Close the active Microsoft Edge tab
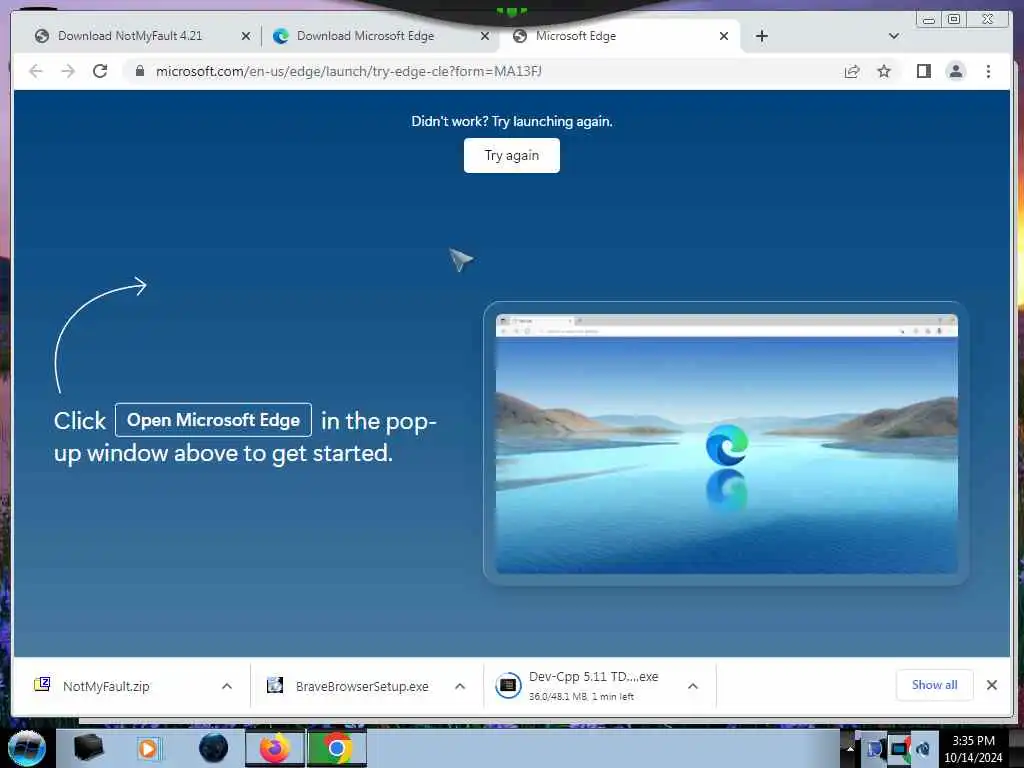 [x=724, y=36]
